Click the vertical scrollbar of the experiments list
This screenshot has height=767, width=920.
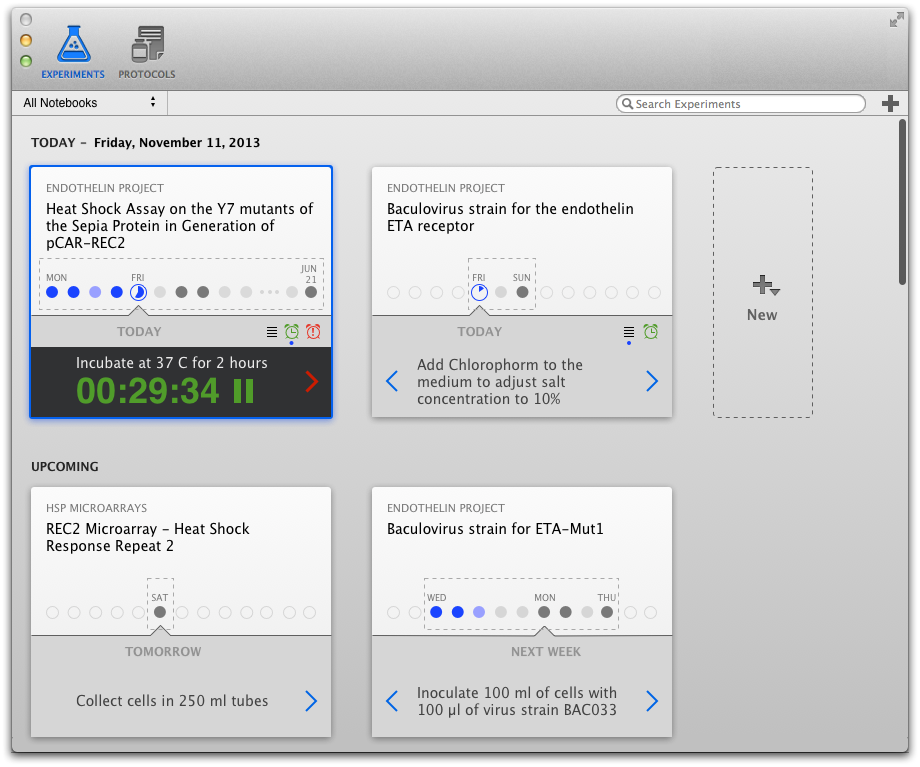(x=902, y=202)
